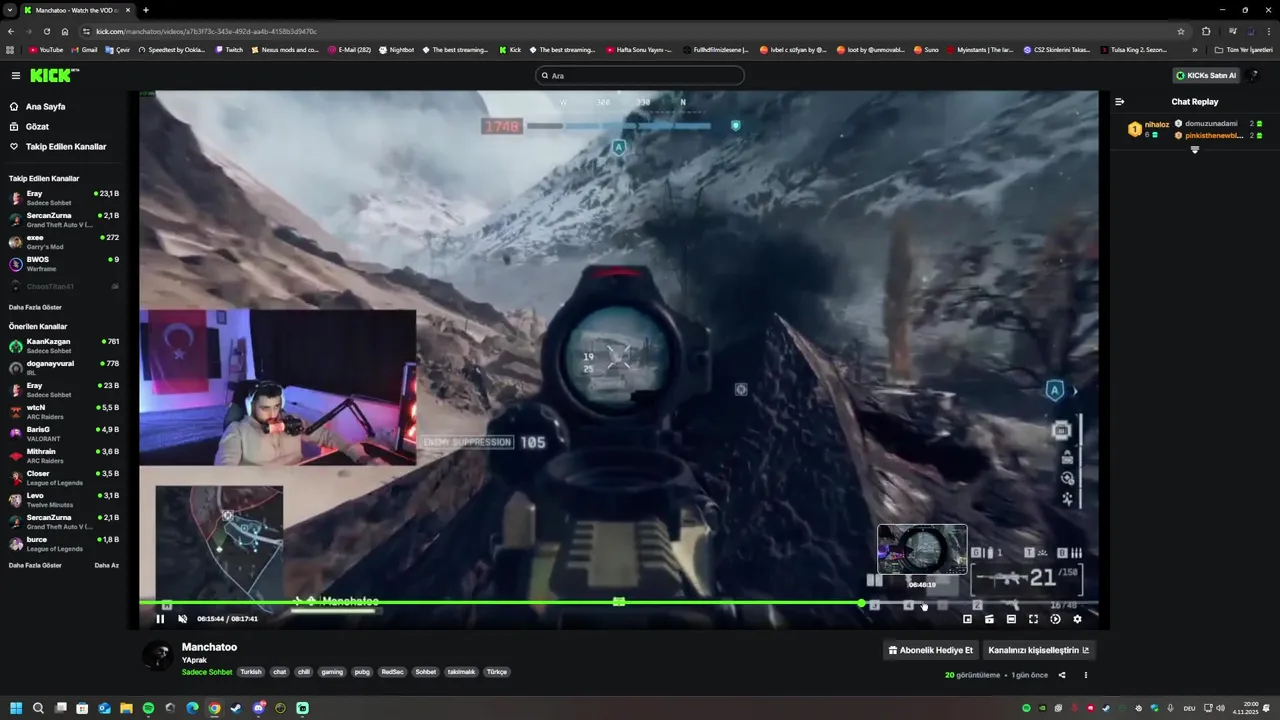Viewport: 1280px width, 720px height.
Task: Select the takılmalık tag
Action: (x=461, y=672)
